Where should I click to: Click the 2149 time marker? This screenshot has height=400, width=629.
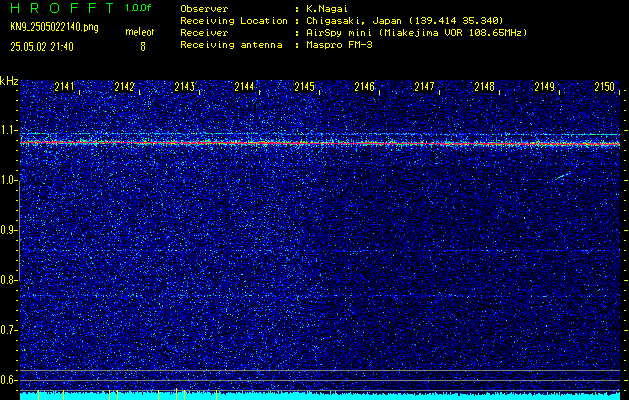[545, 87]
